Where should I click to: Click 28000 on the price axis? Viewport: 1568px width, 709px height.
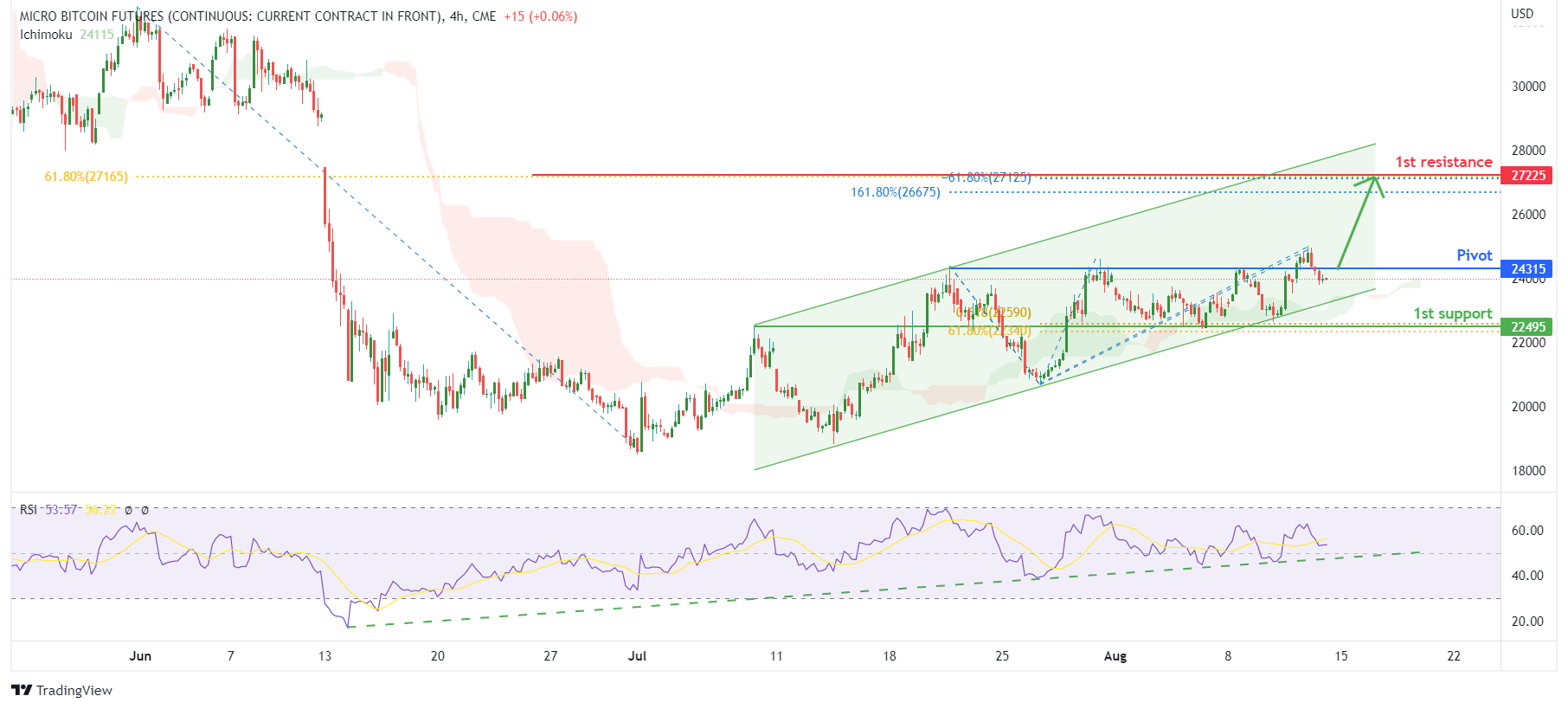pos(1528,151)
